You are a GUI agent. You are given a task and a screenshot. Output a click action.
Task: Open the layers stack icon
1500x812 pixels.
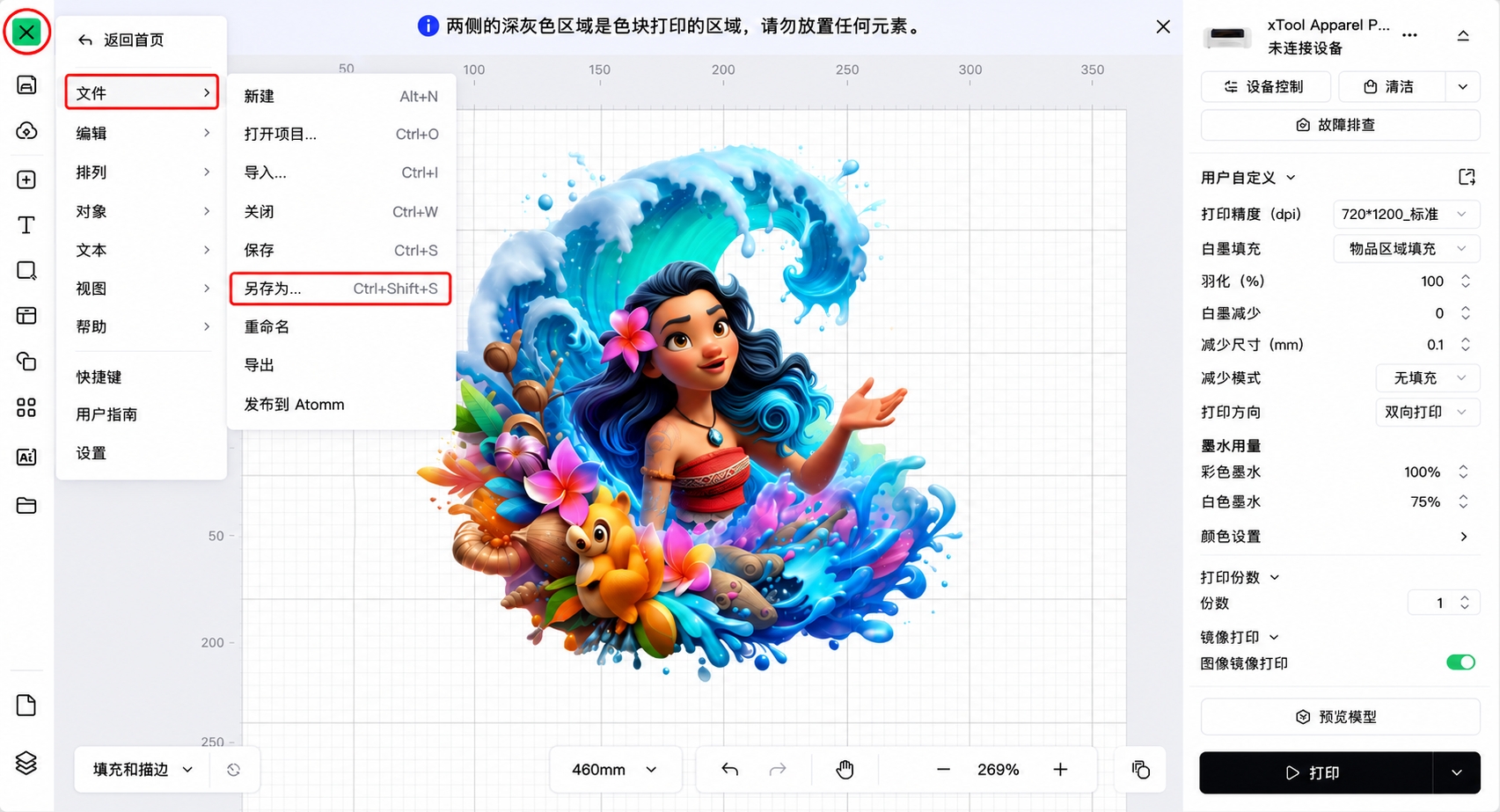point(26,763)
